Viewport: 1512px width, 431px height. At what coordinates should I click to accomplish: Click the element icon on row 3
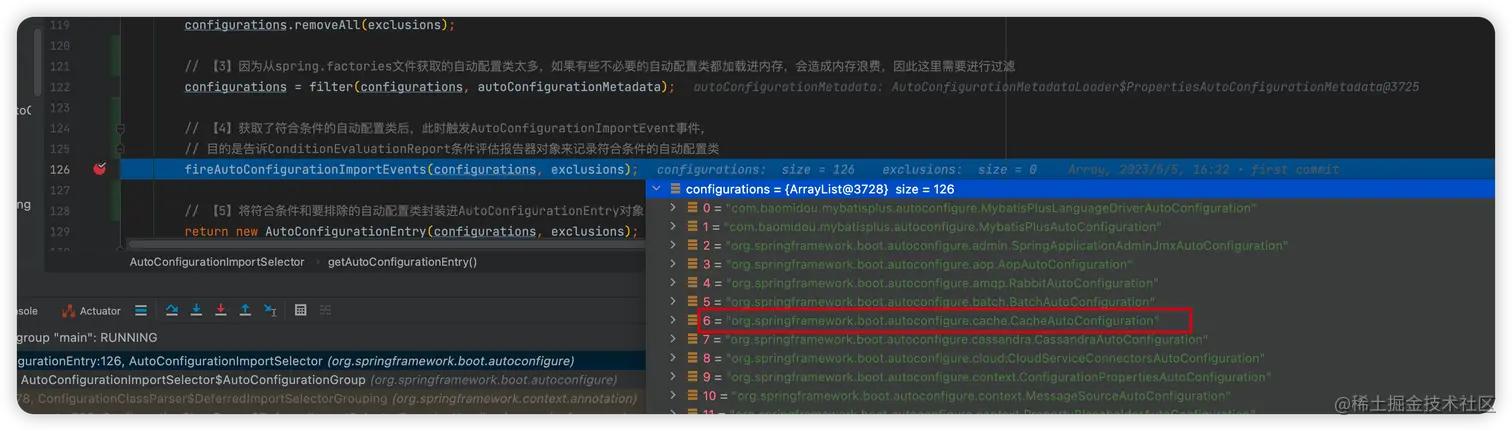pos(692,264)
